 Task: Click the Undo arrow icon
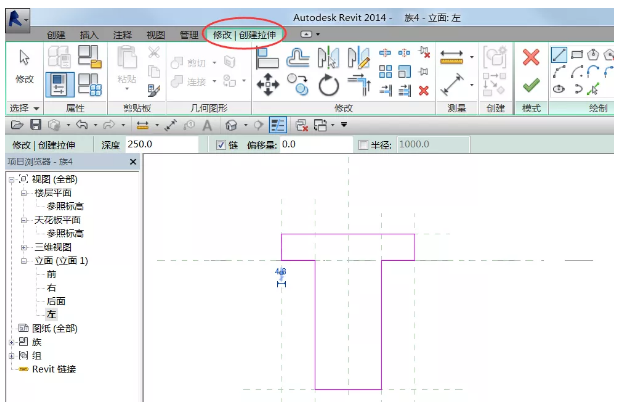[x=82, y=125]
